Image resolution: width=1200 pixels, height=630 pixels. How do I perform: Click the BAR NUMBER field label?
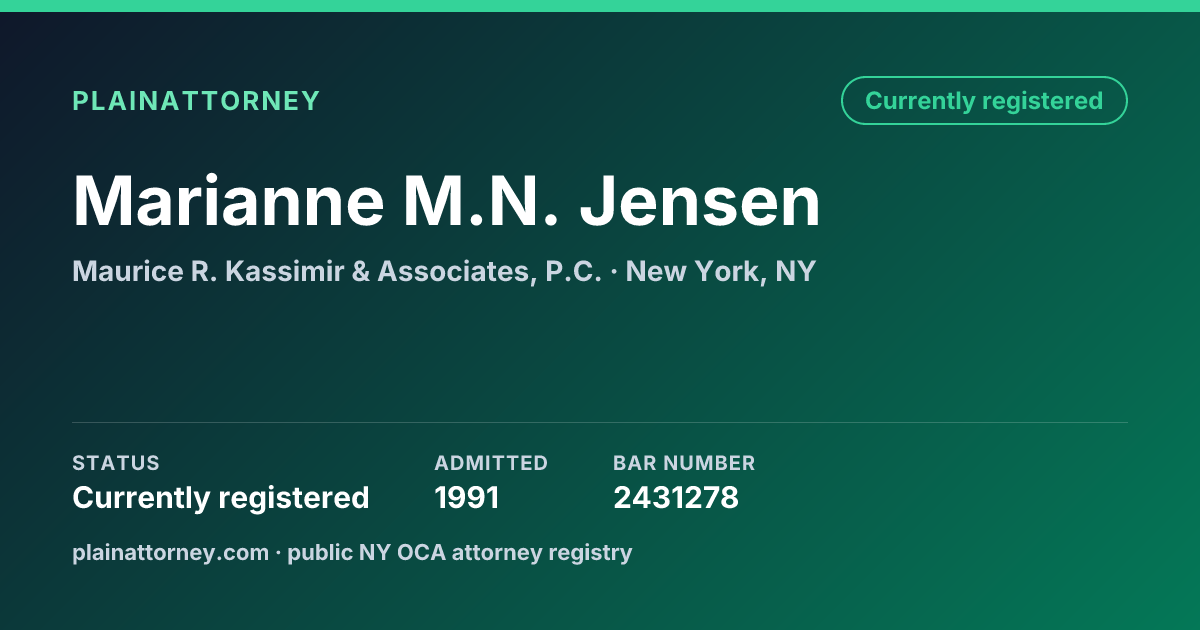(x=684, y=463)
